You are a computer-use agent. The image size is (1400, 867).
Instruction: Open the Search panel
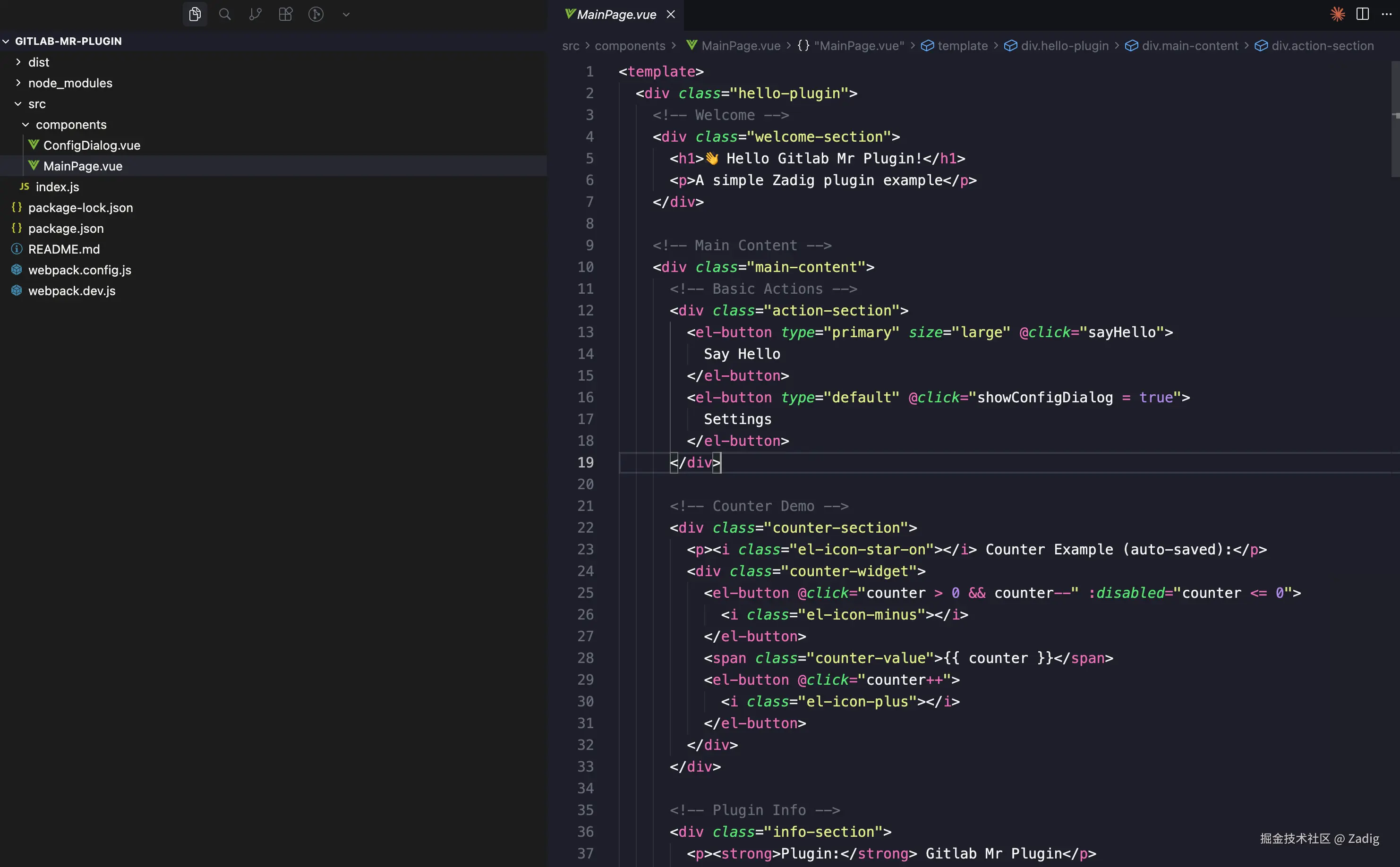point(225,14)
